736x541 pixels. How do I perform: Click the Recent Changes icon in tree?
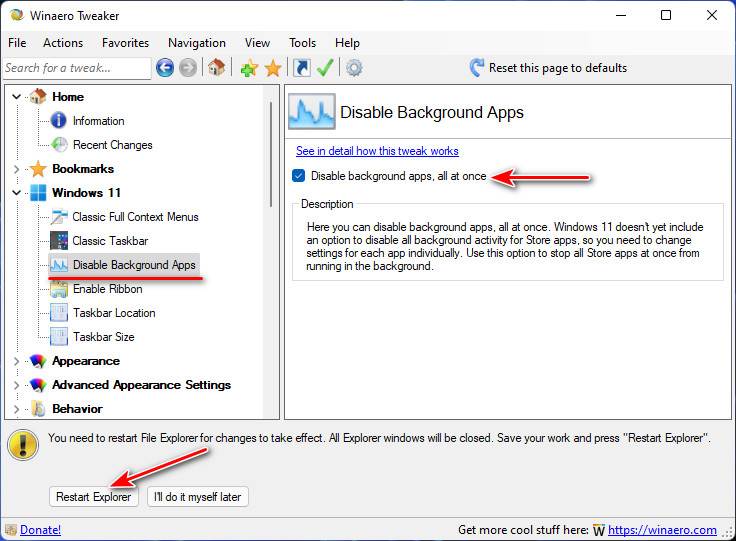[59, 145]
